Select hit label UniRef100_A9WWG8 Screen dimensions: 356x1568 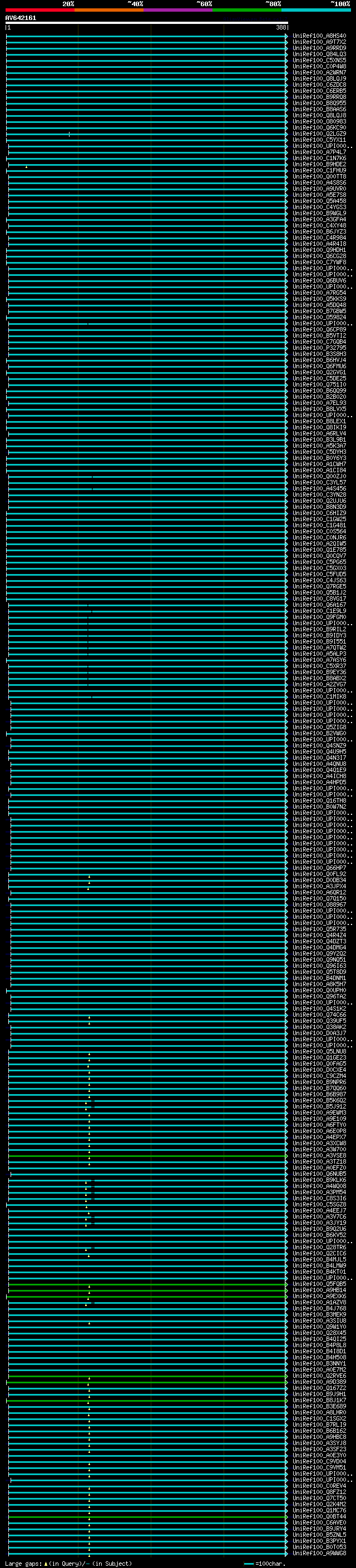tap(319, 1554)
